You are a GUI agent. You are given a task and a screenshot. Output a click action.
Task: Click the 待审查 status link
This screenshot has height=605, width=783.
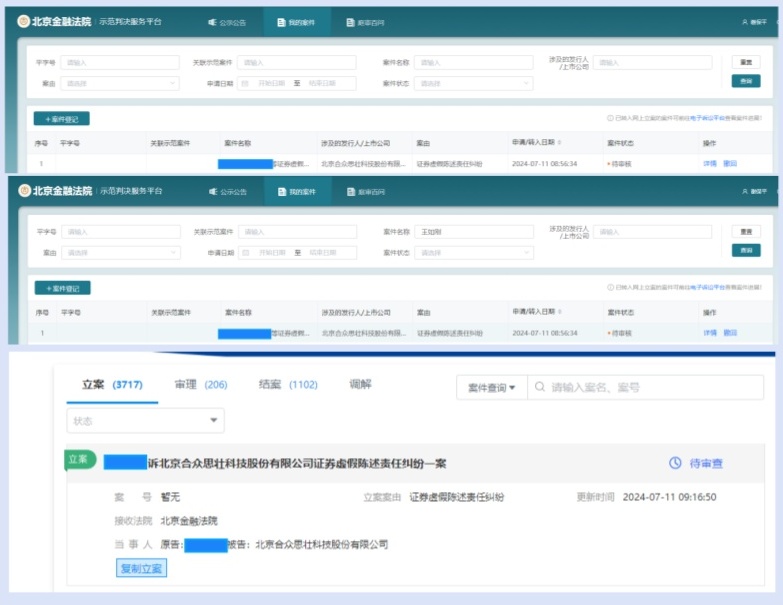(706, 463)
